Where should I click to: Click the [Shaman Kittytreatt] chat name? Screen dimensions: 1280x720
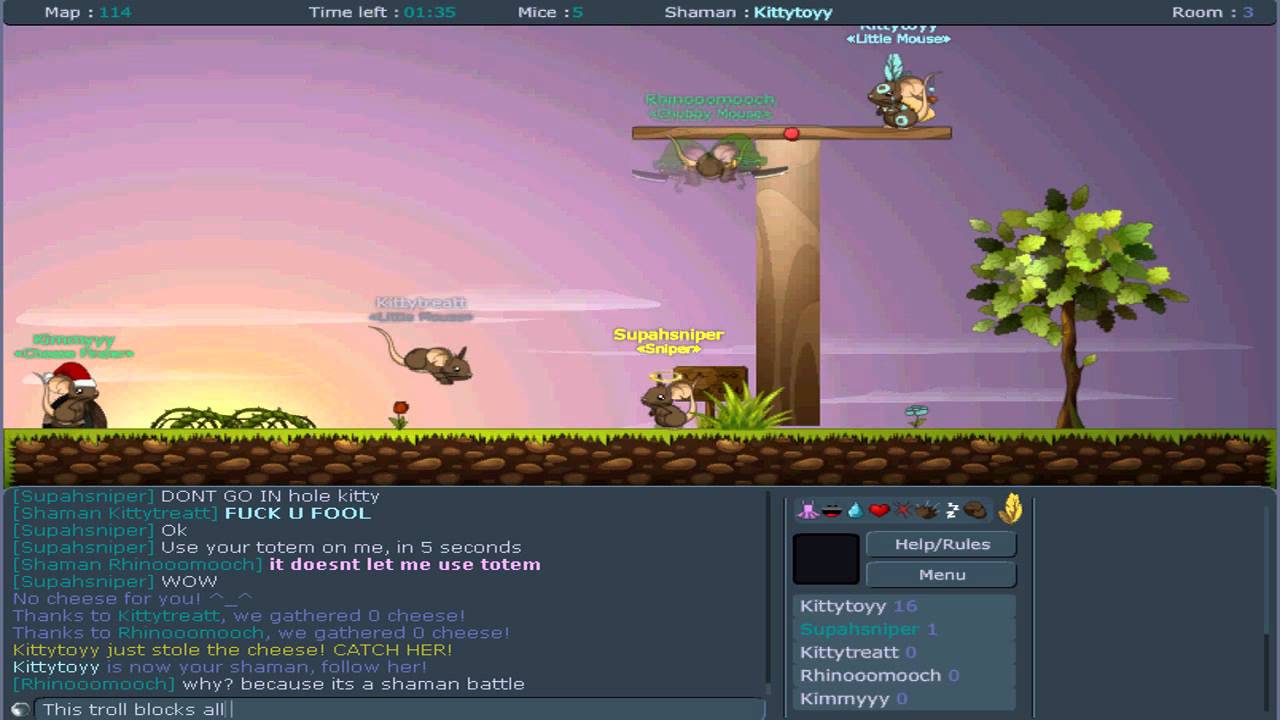click(x=115, y=513)
